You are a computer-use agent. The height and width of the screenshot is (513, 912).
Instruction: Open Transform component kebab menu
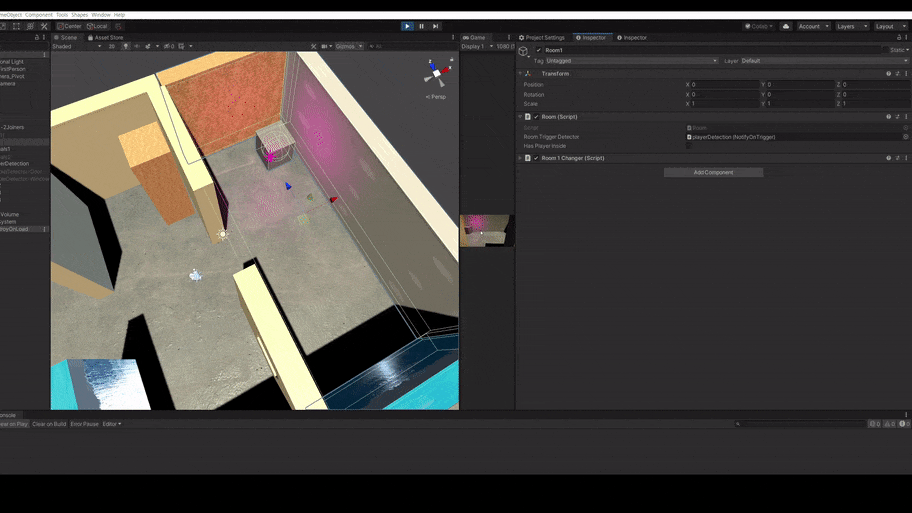click(906, 74)
